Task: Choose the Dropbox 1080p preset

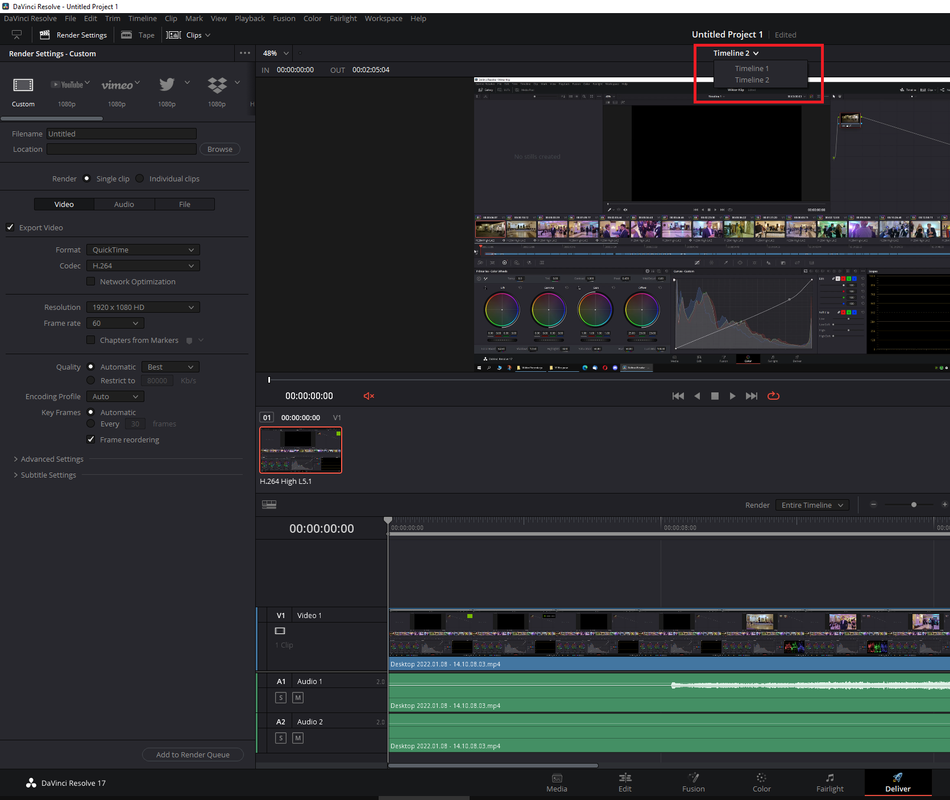Action: tap(217, 85)
